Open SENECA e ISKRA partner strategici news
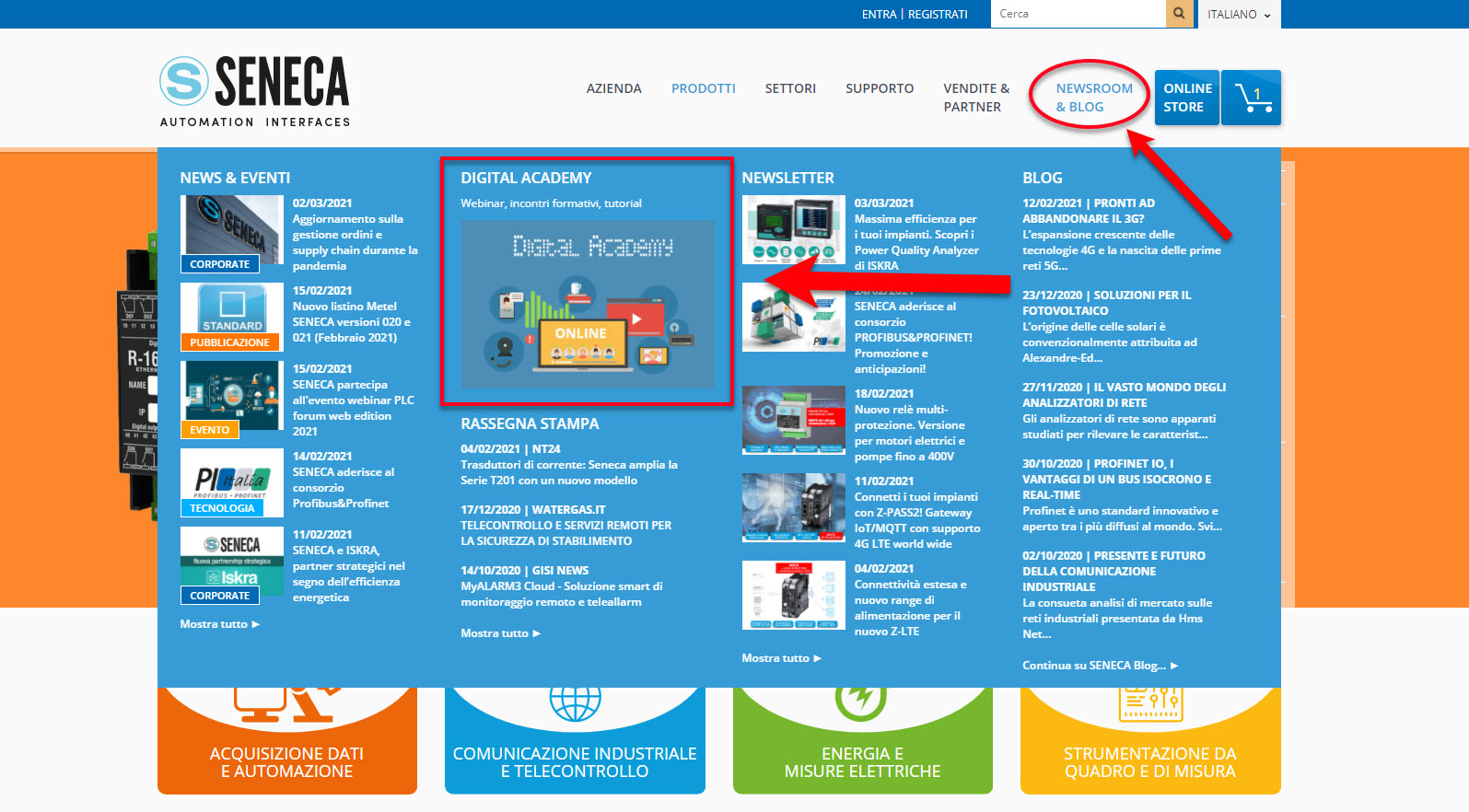The width and height of the screenshot is (1469, 812). pos(348,565)
